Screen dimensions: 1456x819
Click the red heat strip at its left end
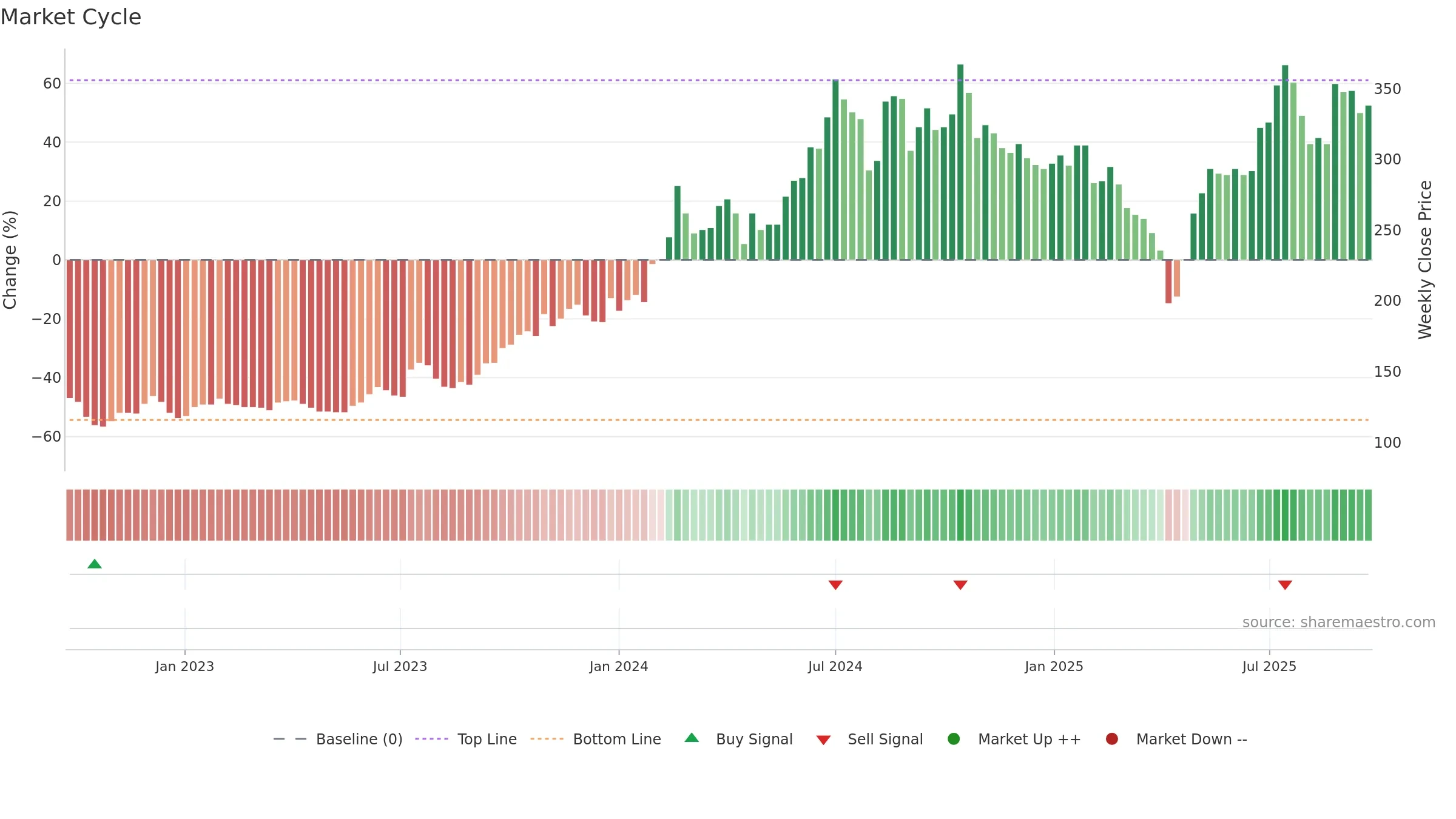click(x=70, y=515)
